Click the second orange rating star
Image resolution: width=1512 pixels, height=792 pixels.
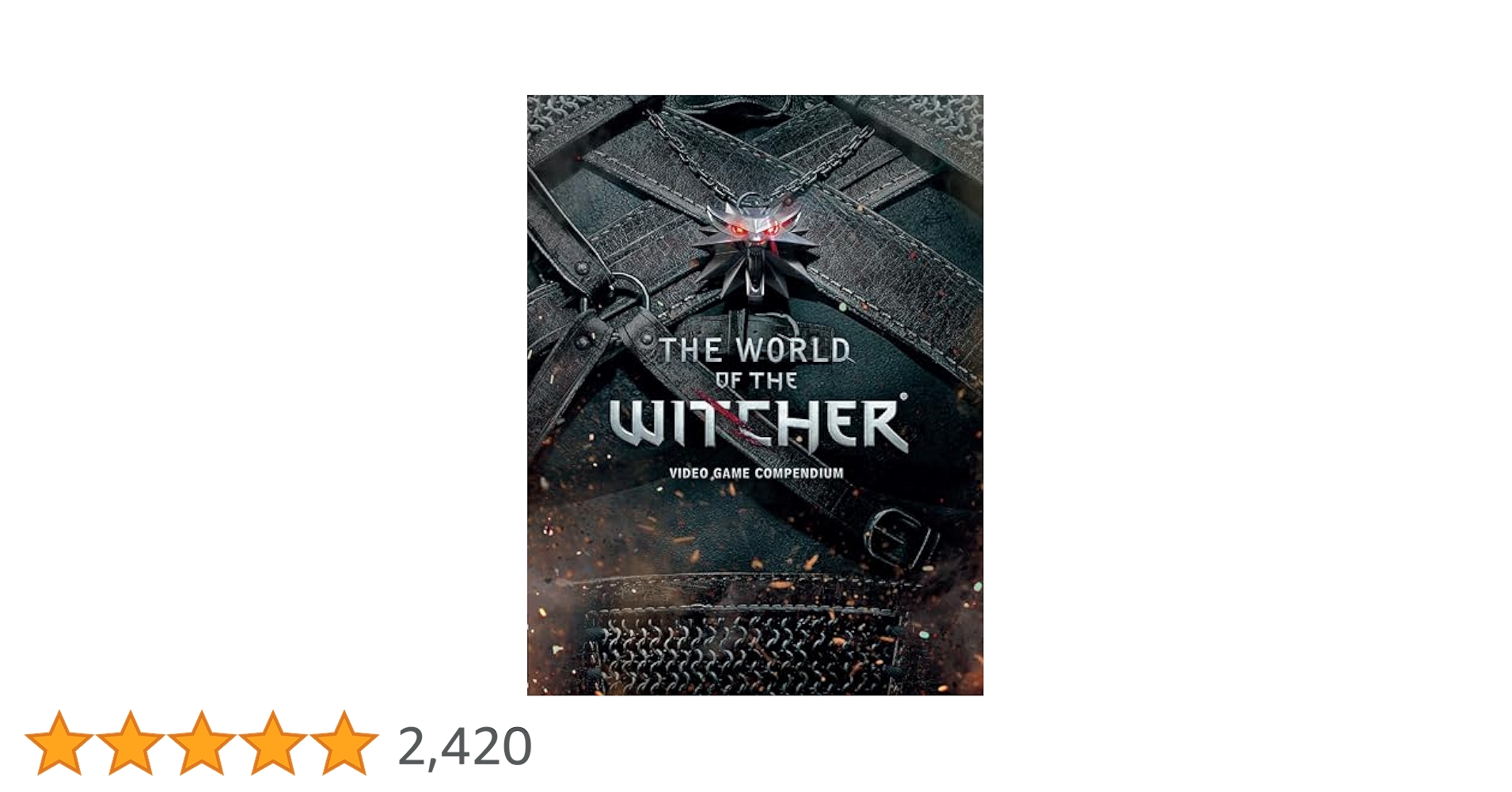[x=131, y=743]
